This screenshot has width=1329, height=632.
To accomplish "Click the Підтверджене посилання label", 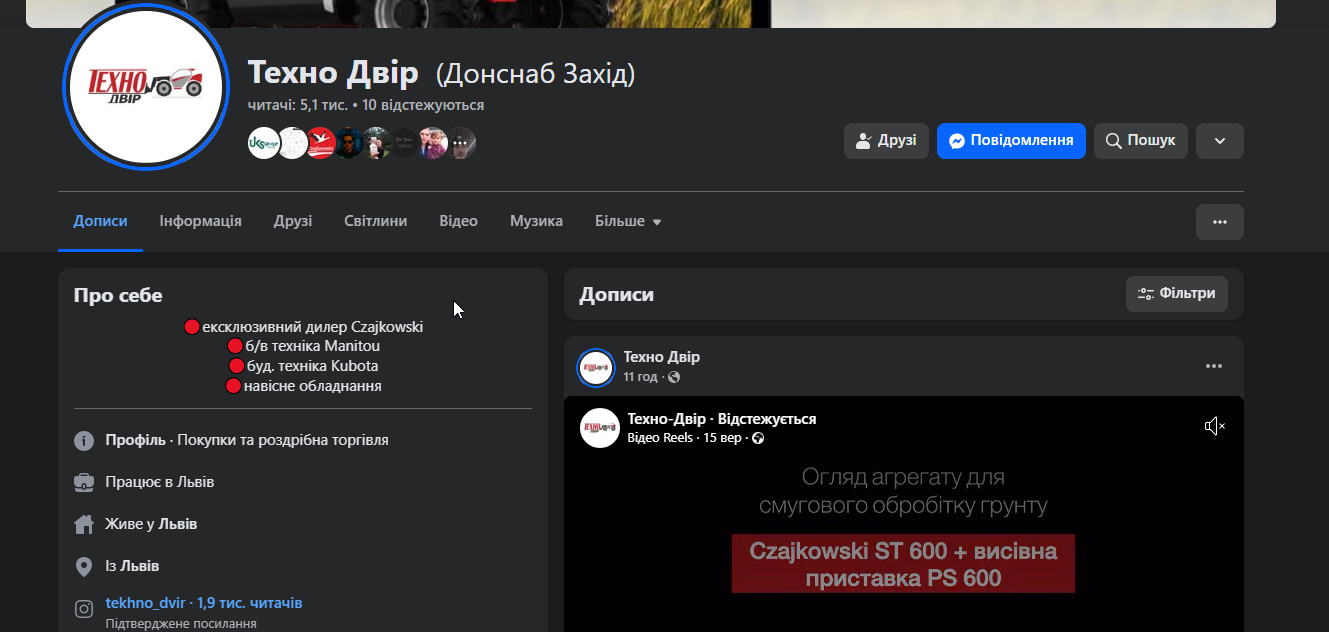I will tap(181, 623).
